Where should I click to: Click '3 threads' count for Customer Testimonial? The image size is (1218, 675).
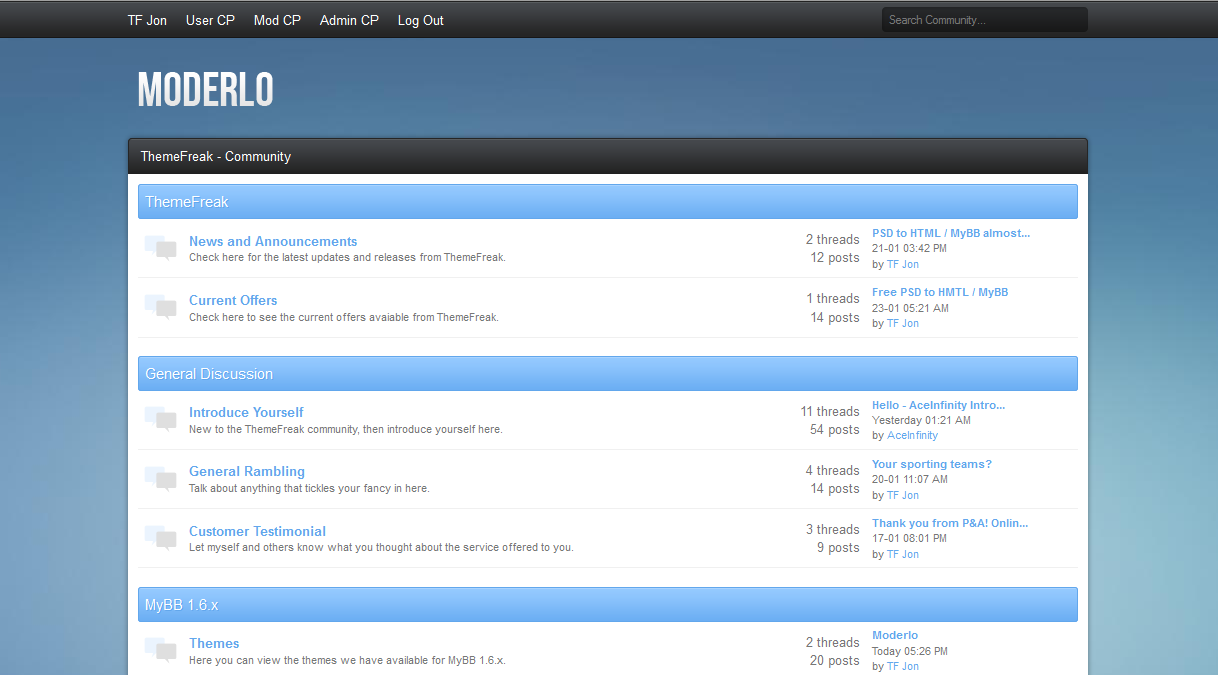[x=833, y=529]
